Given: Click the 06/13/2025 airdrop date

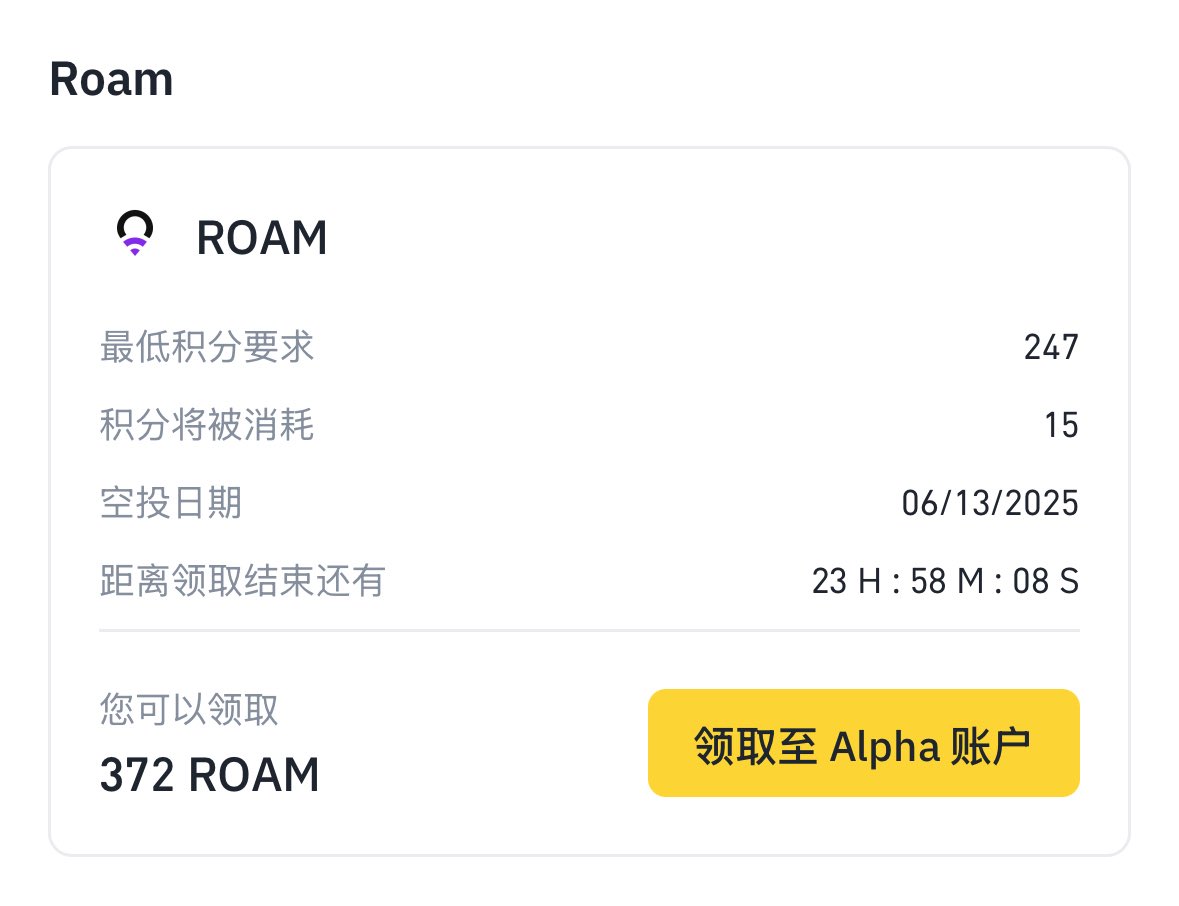Looking at the screenshot, I should pos(990,503).
